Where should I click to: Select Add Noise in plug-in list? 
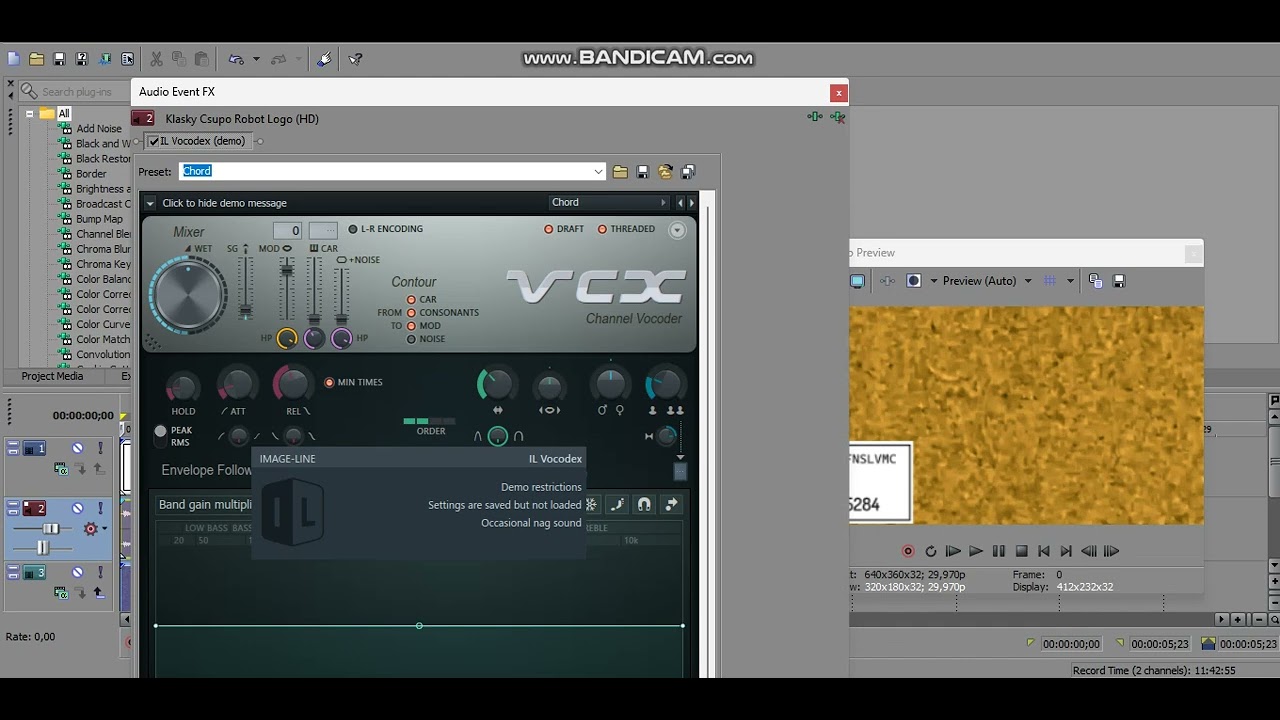[x=99, y=128]
